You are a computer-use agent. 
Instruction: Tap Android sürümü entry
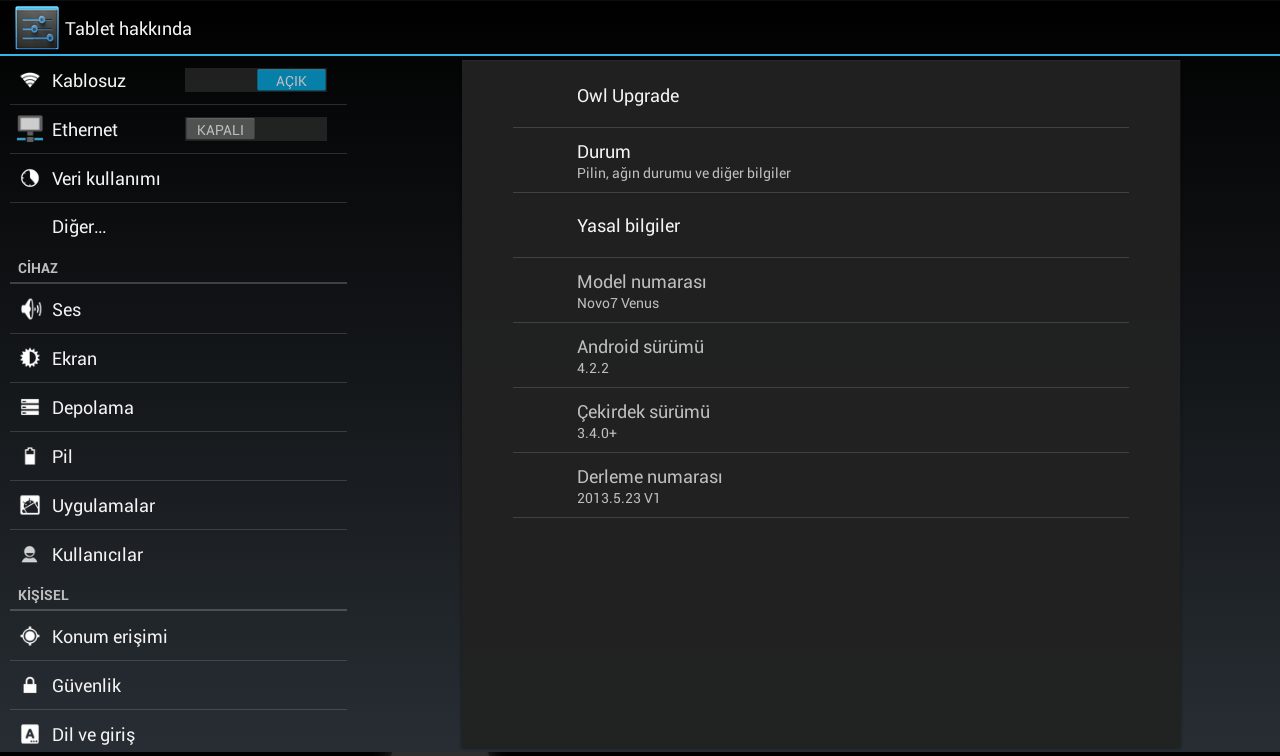(821, 355)
